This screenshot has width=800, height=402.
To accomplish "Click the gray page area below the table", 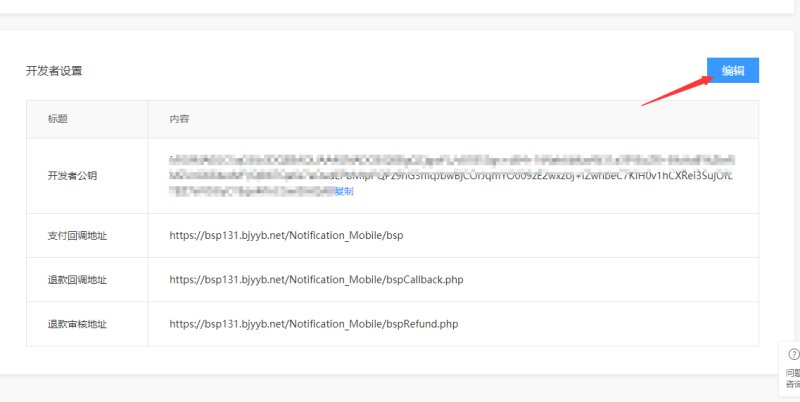I will pyautogui.click(x=400, y=388).
